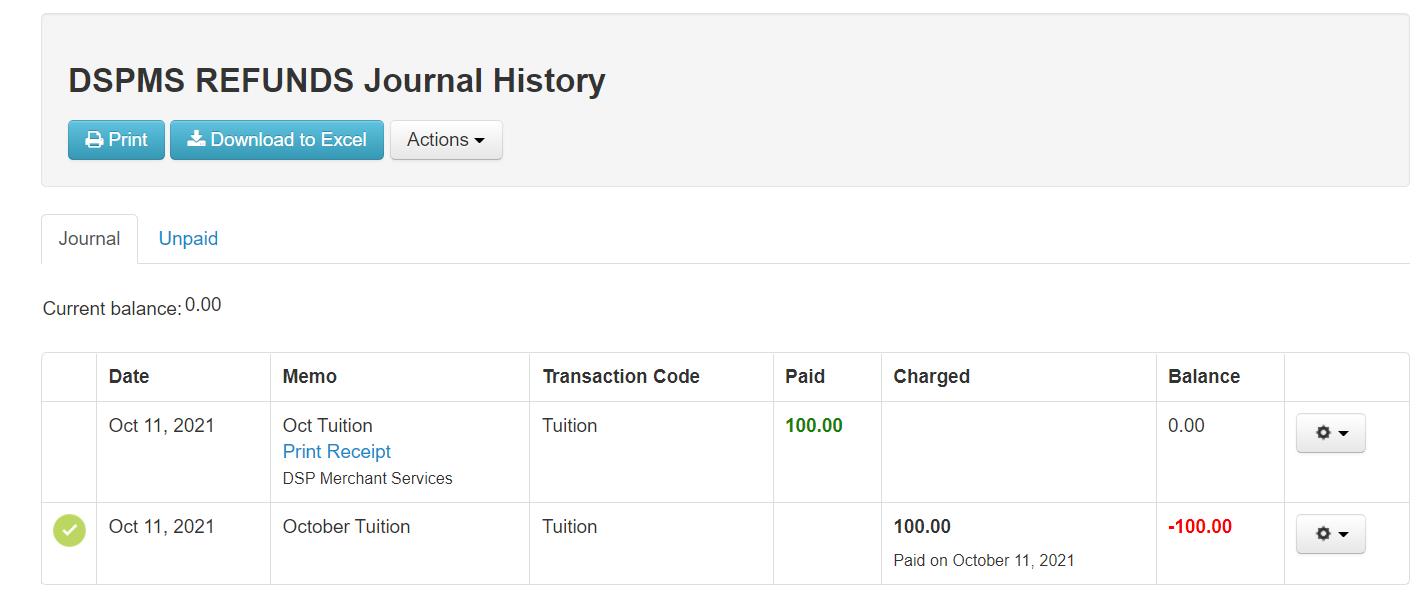The height and width of the screenshot is (606, 1427).
Task: Click 'DSP Merchant Services' text
Action: (x=368, y=479)
